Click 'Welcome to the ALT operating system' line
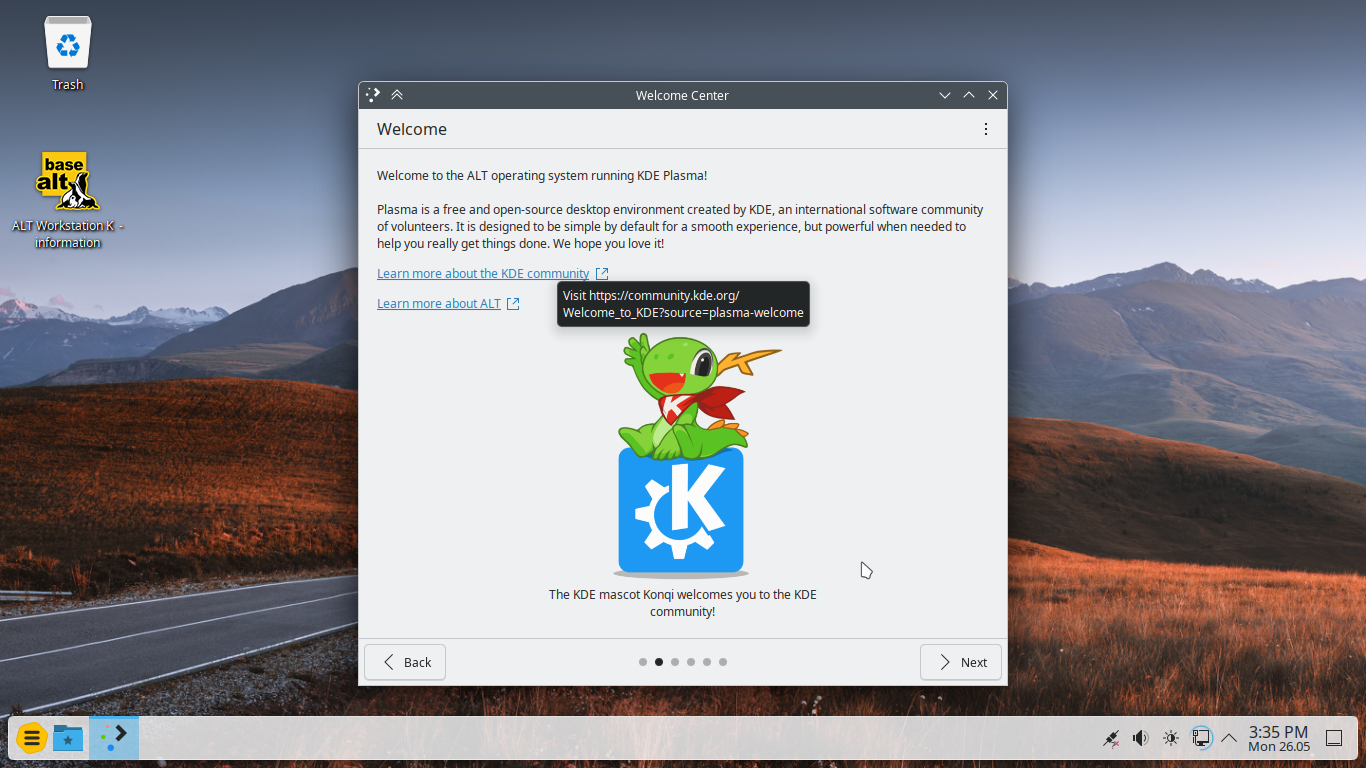 click(x=542, y=176)
